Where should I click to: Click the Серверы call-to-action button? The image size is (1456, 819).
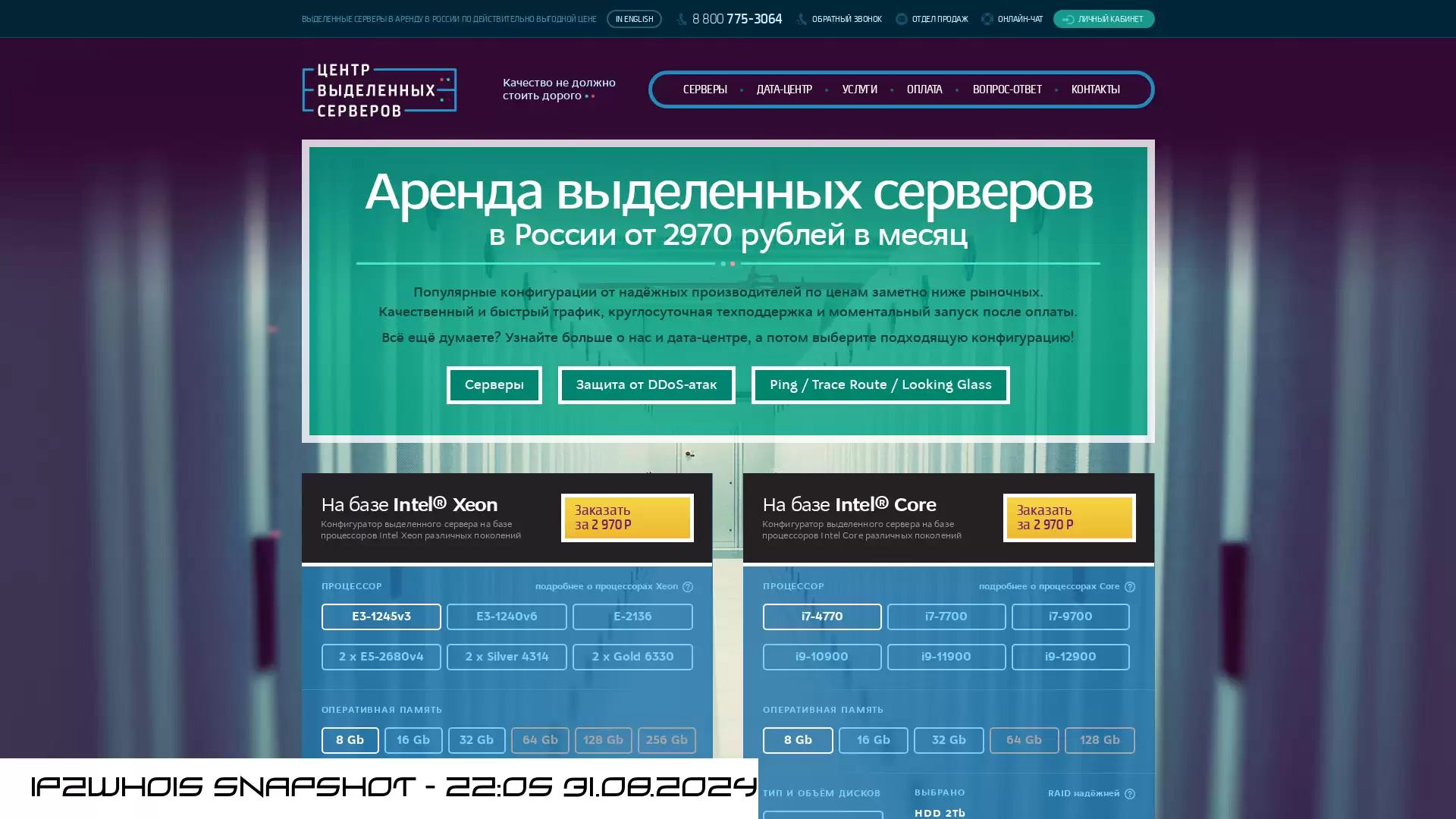click(494, 385)
